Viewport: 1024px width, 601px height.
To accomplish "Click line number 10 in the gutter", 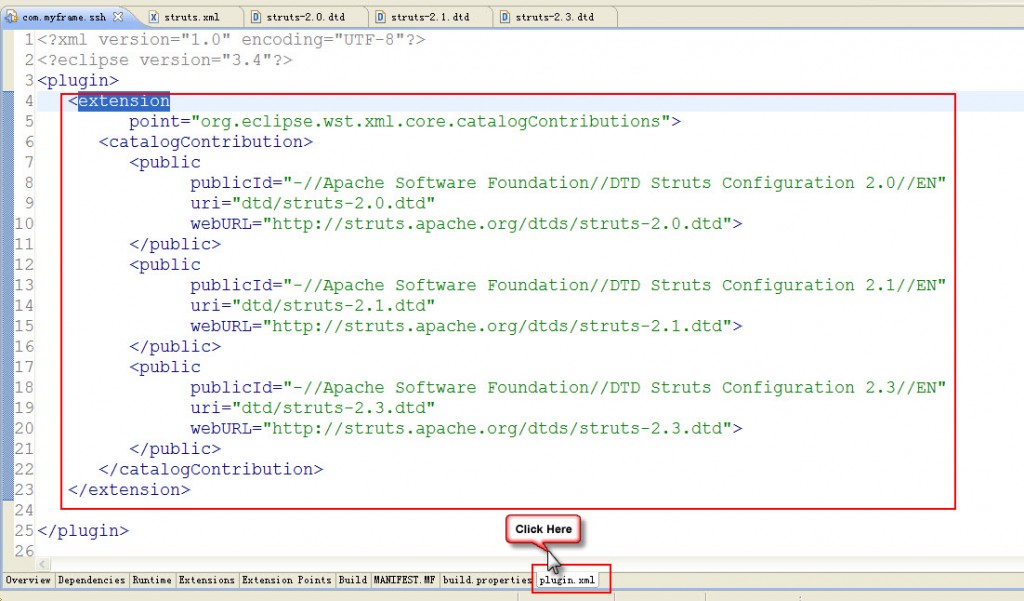I will pyautogui.click(x=24, y=224).
